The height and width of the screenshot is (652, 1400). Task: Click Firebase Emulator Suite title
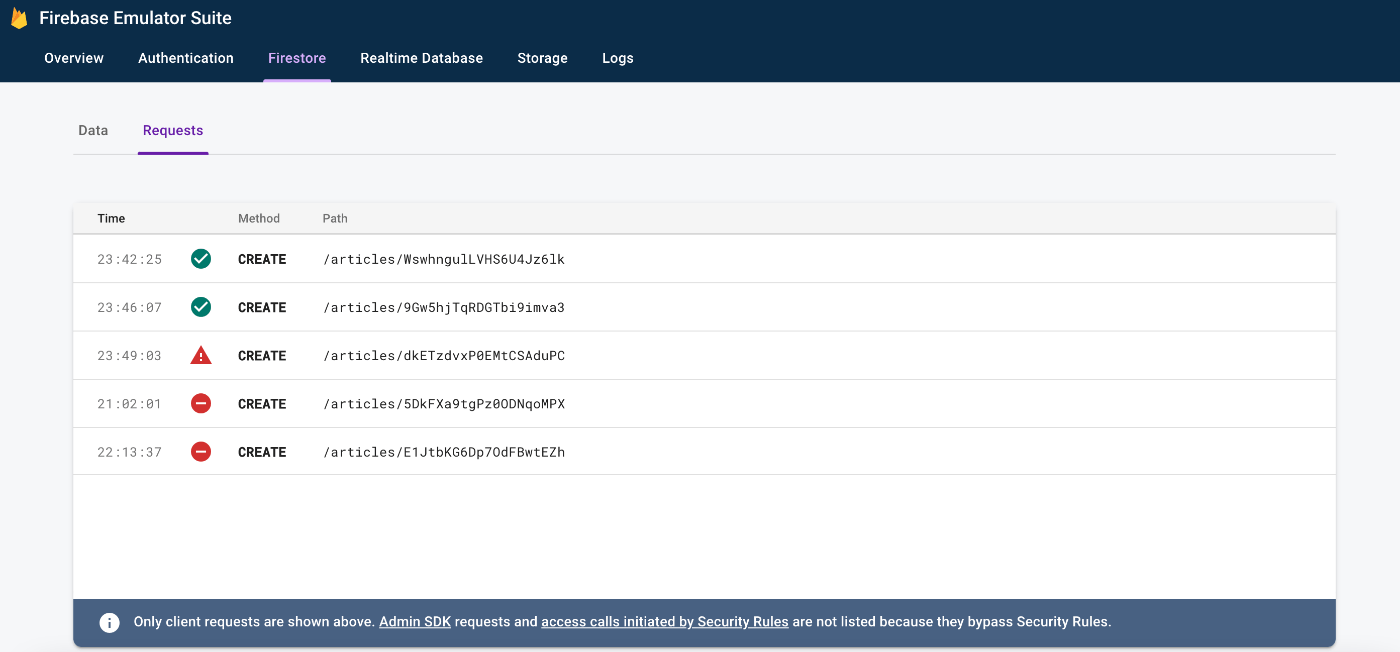point(136,18)
